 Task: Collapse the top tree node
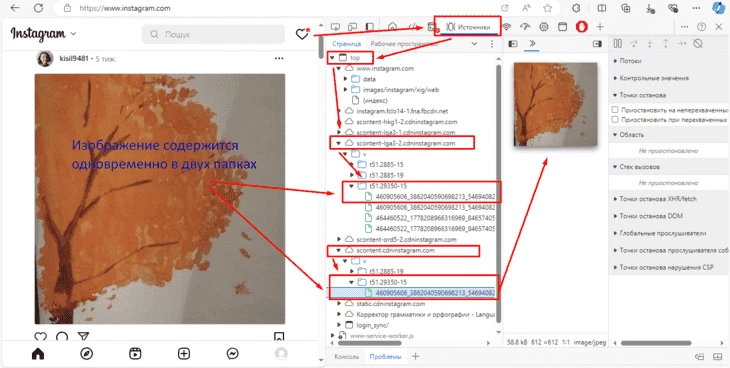point(332,58)
